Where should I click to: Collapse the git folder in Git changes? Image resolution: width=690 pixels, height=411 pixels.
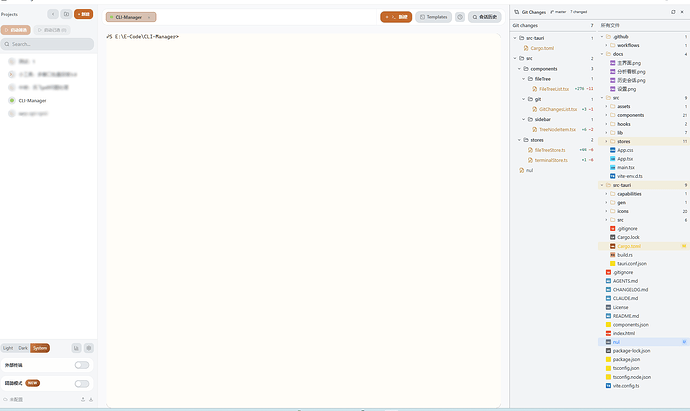click(x=524, y=99)
